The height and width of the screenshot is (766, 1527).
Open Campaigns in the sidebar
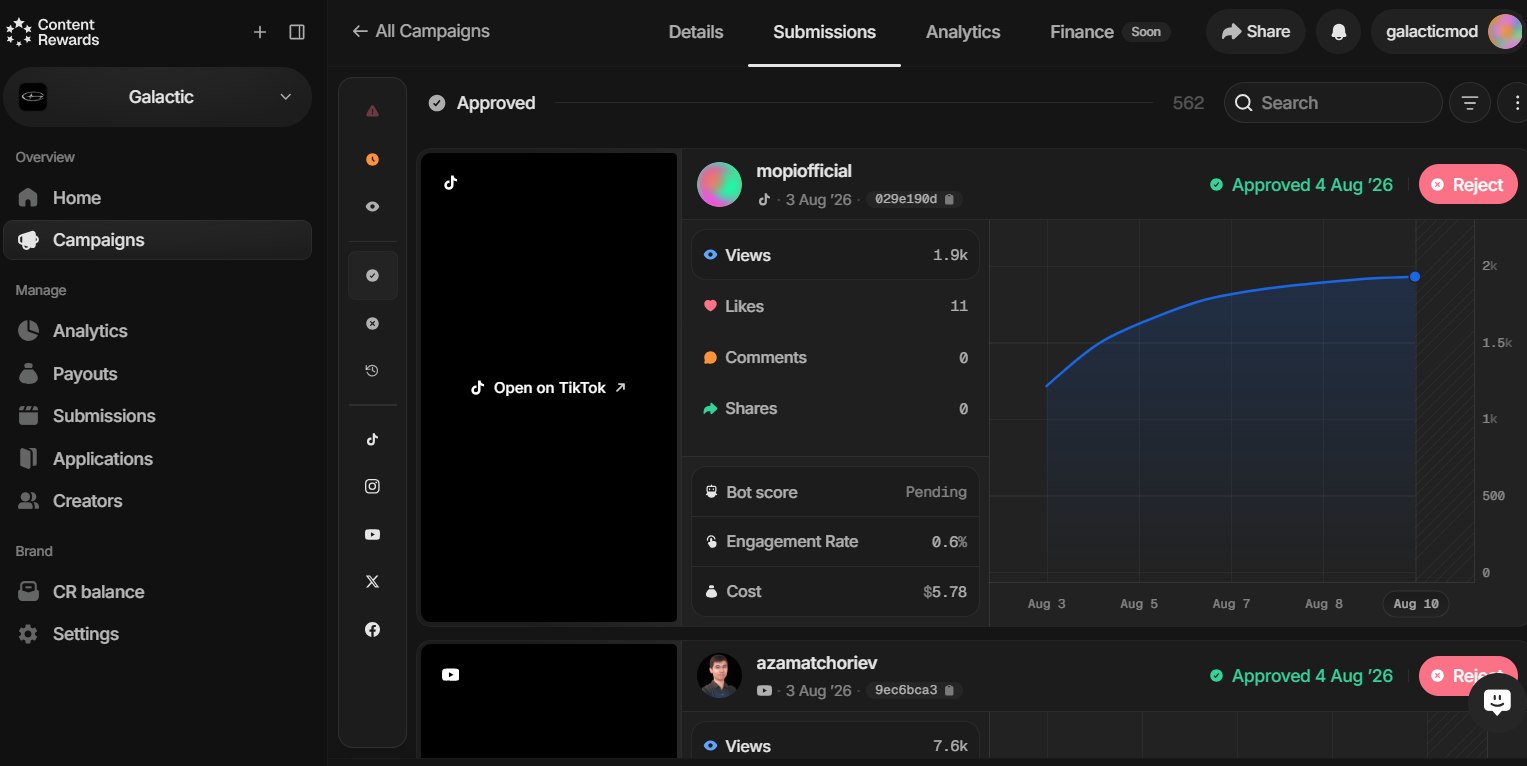pos(158,240)
